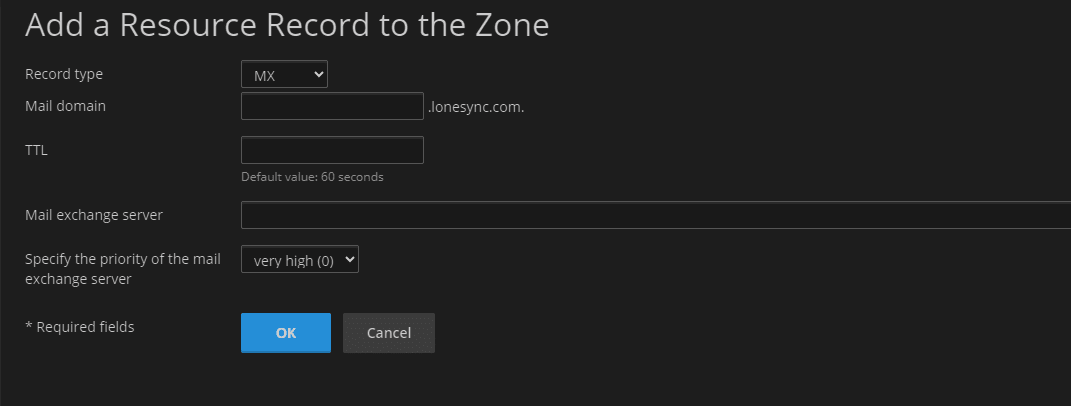
Task: Click into the TTL input box
Action: (332, 150)
